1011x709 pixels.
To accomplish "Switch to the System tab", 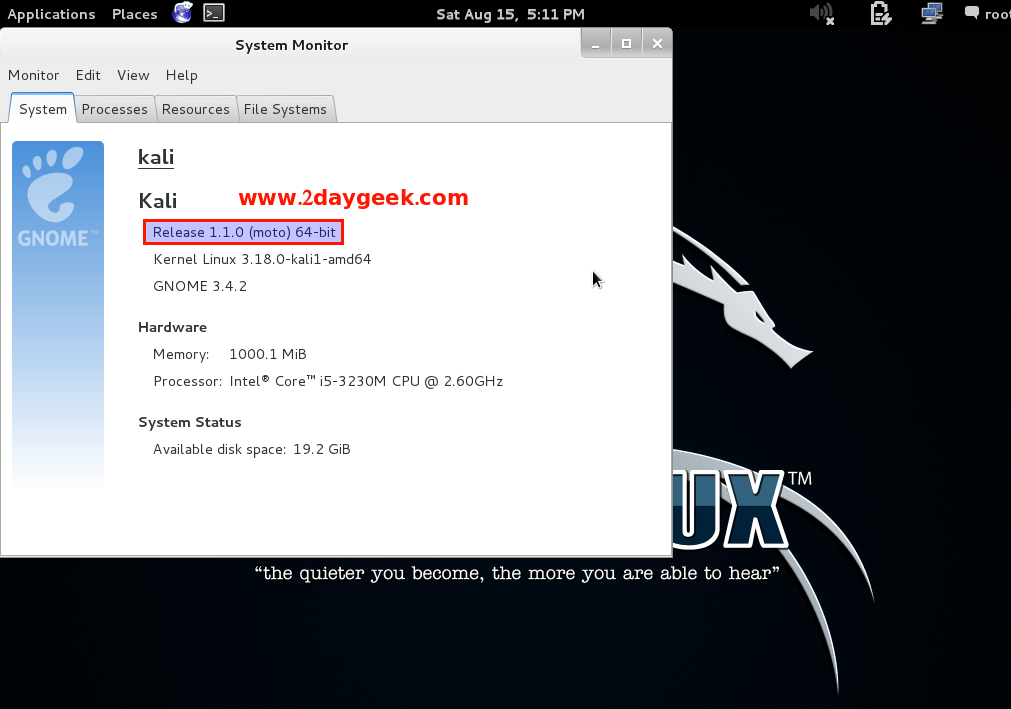I will (x=43, y=109).
